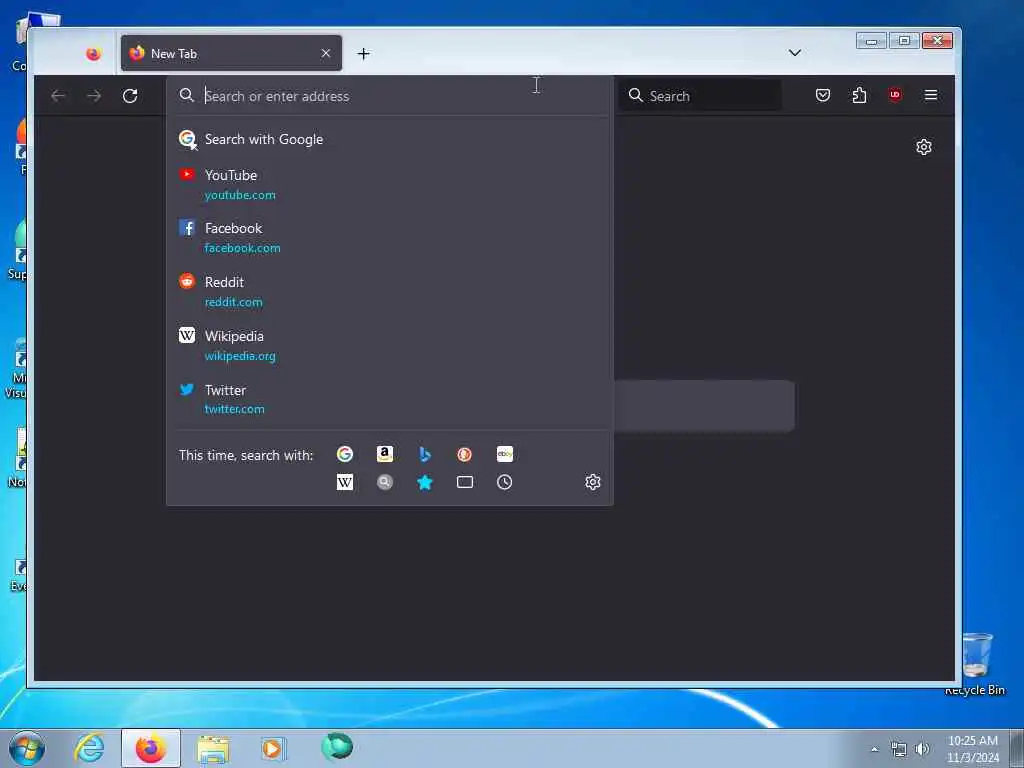Open the Twitter suggestion

tap(390, 399)
